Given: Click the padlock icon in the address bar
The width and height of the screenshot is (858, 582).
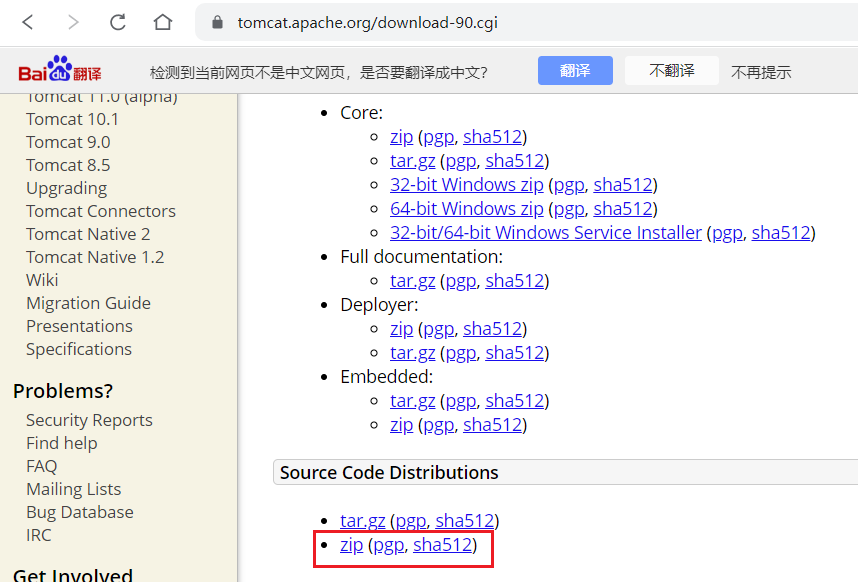Looking at the screenshot, I should (215, 22).
